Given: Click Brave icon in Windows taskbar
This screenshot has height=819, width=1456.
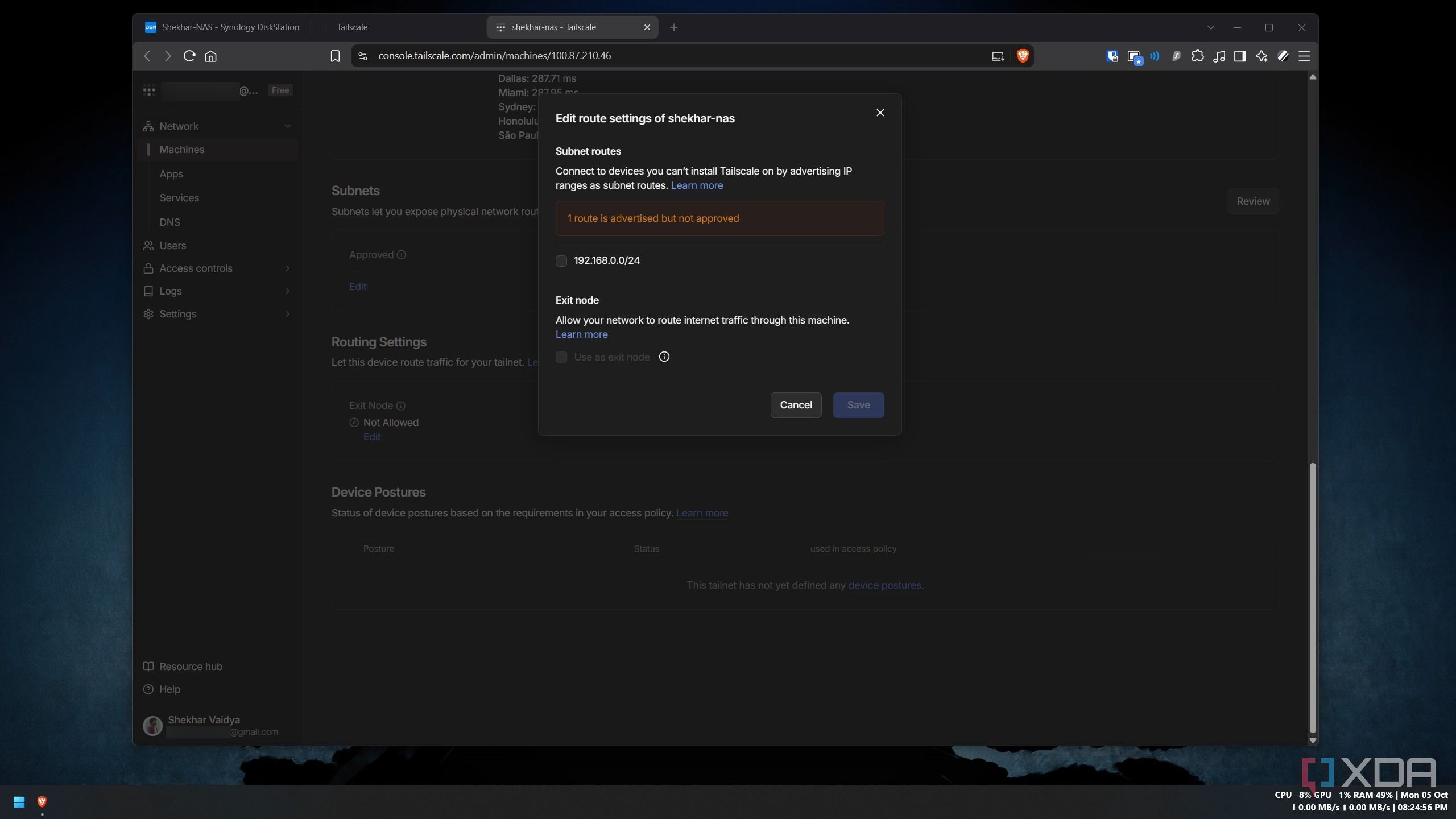Looking at the screenshot, I should tap(42, 802).
